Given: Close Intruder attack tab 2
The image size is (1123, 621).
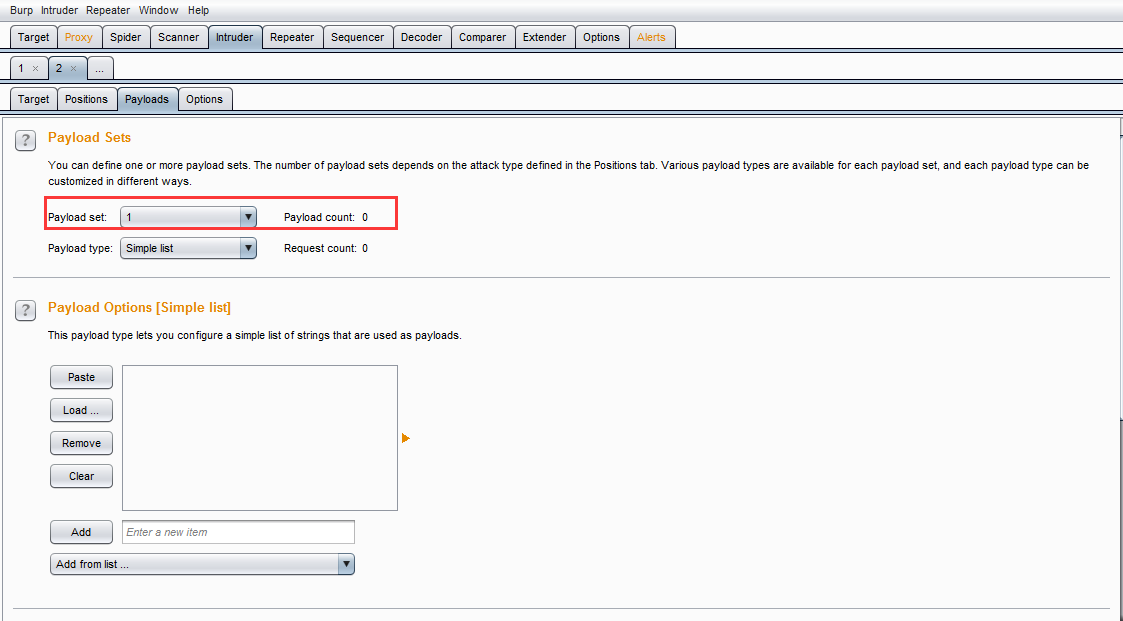Looking at the screenshot, I should click(x=73, y=69).
